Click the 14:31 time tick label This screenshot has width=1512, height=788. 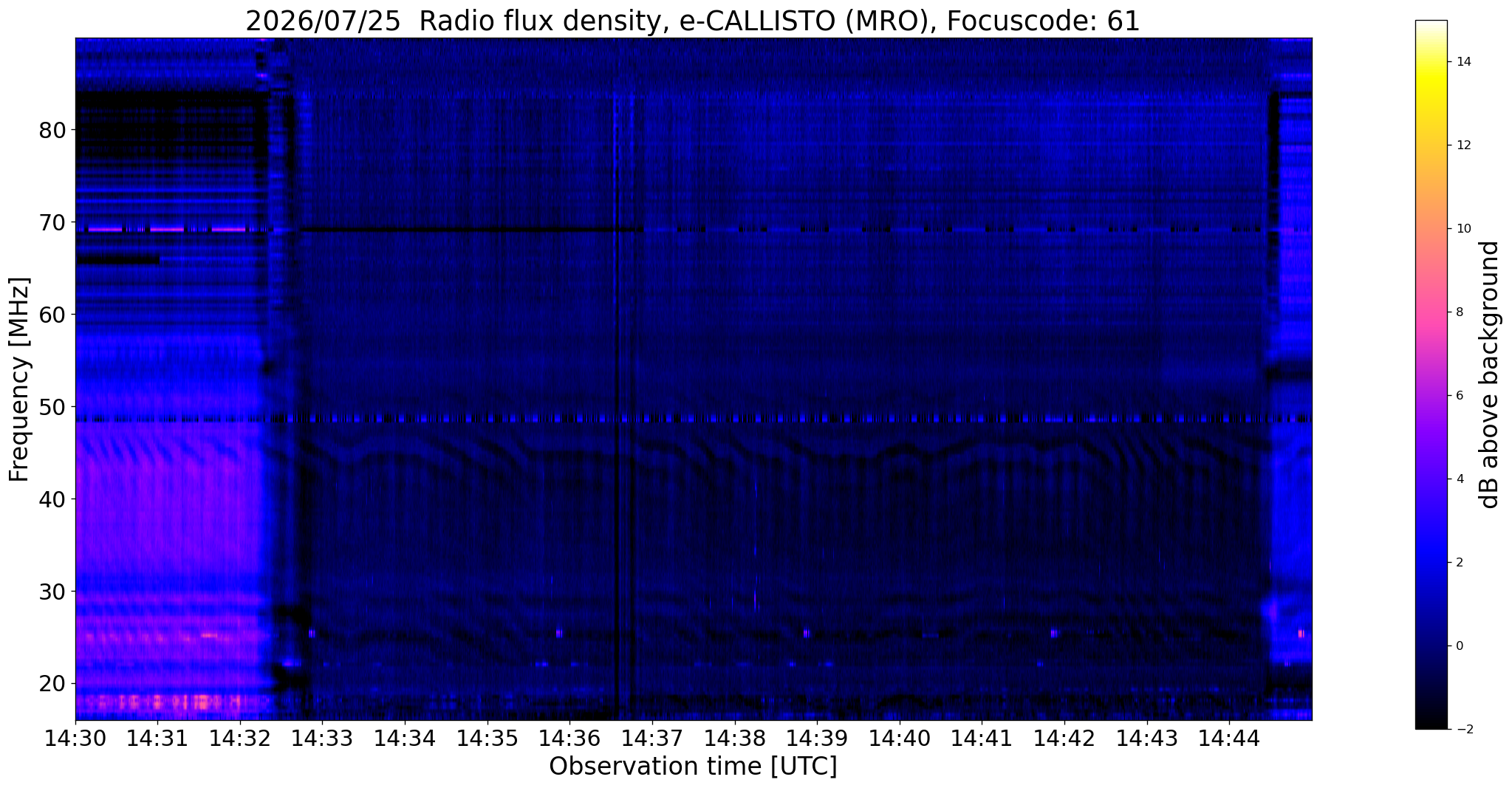[158, 737]
